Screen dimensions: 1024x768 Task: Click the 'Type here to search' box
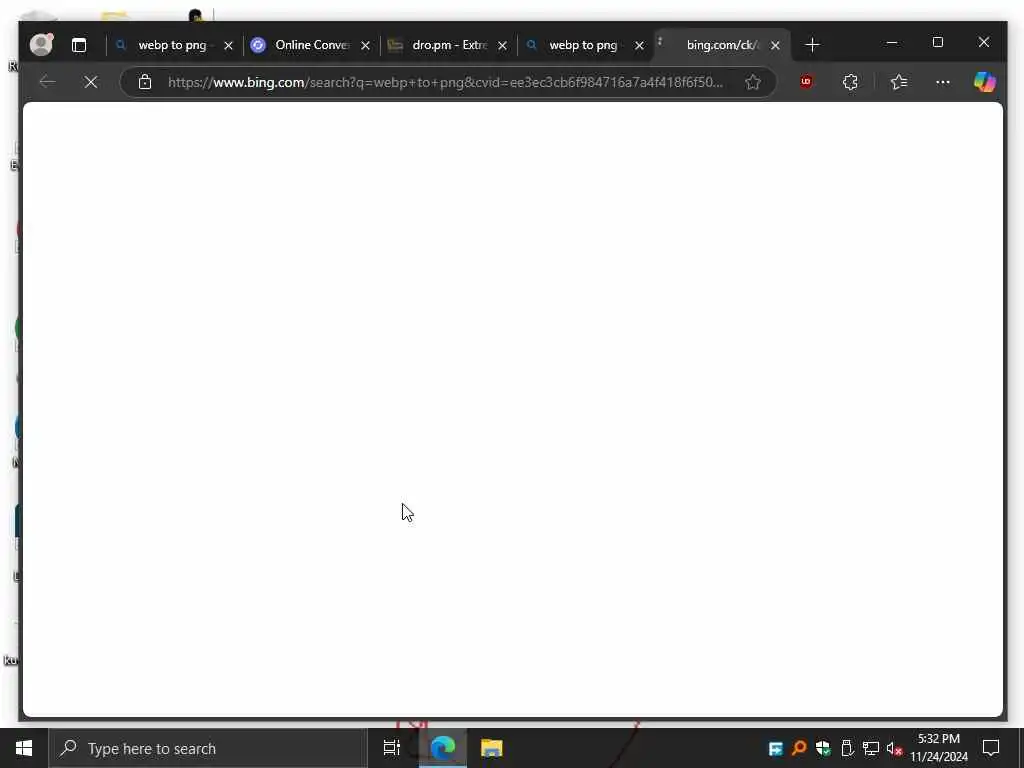[x=208, y=748]
